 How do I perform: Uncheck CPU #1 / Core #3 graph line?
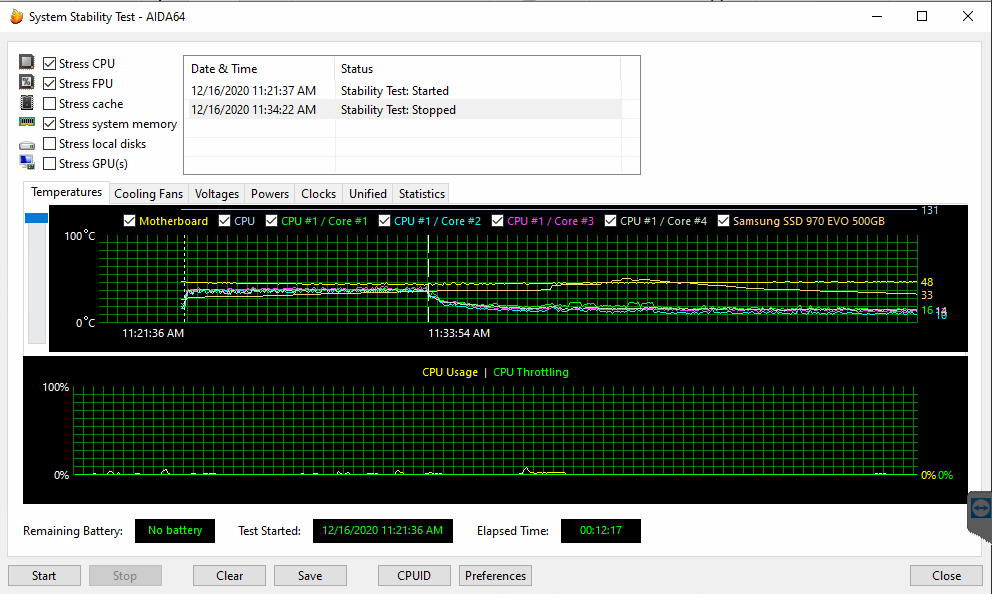[x=497, y=221]
